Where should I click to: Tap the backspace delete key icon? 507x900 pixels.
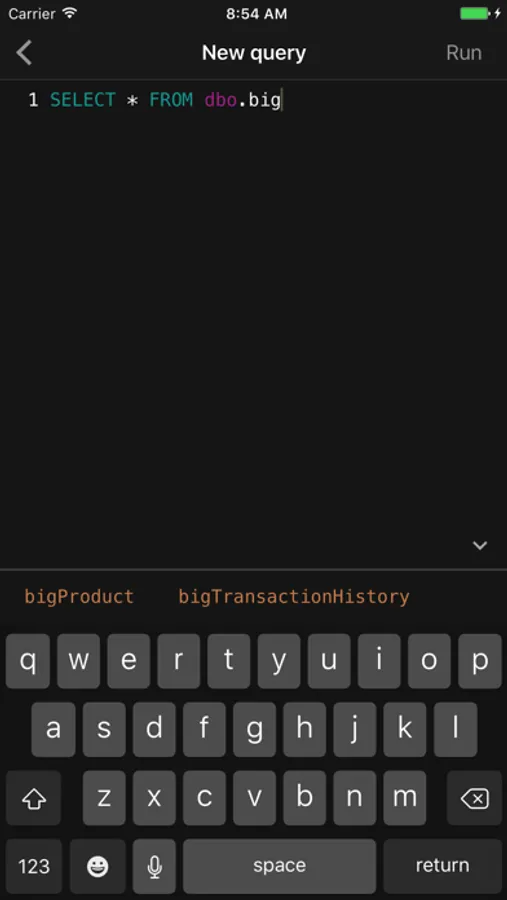pos(474,798)
